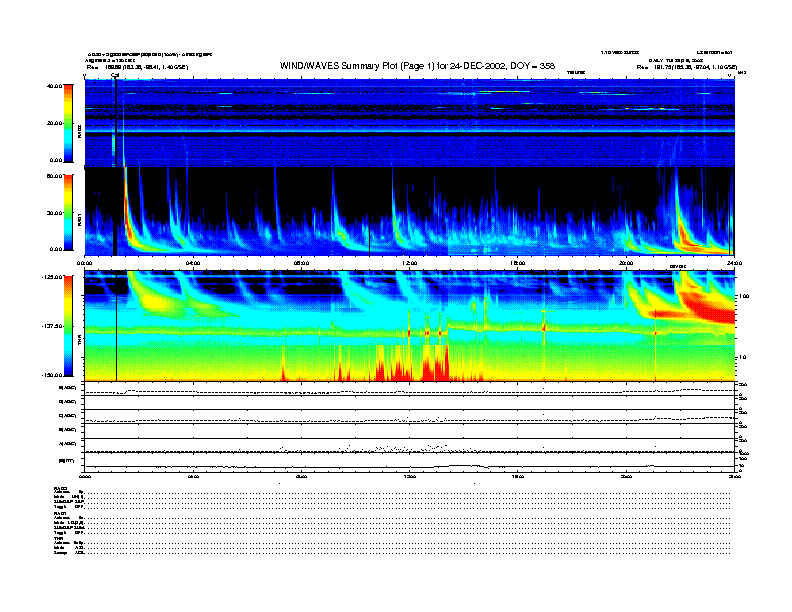Click the top-left orbit position text line
The height and width of the screenshot is (612, 792).
pyautogui.click(x=137, y=67)
